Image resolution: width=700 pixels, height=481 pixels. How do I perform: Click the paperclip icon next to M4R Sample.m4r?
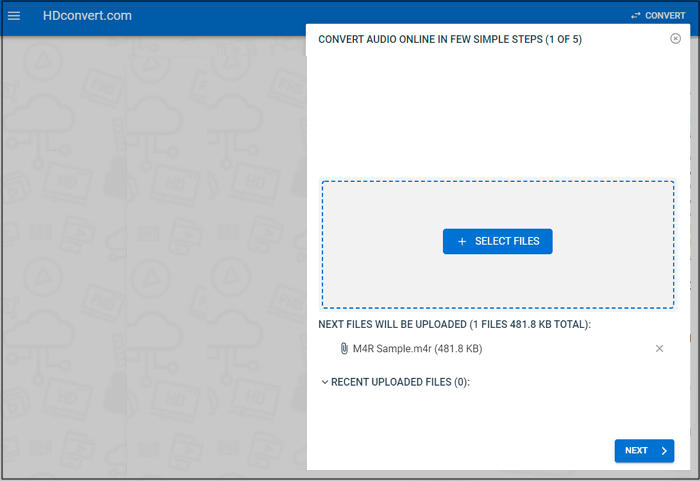click(344, 348)
